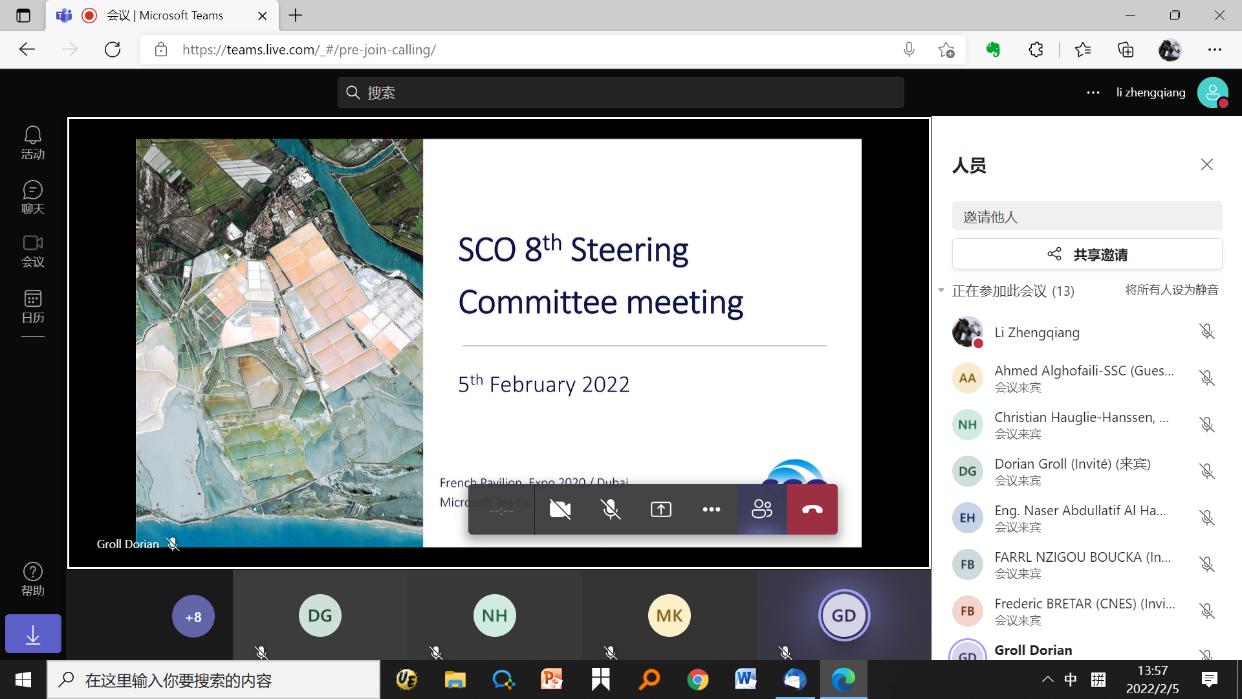This screenshot has width=1242, height=699.
Task: Open the Edge tab actions menu
Action: click(x=23, y=15)
